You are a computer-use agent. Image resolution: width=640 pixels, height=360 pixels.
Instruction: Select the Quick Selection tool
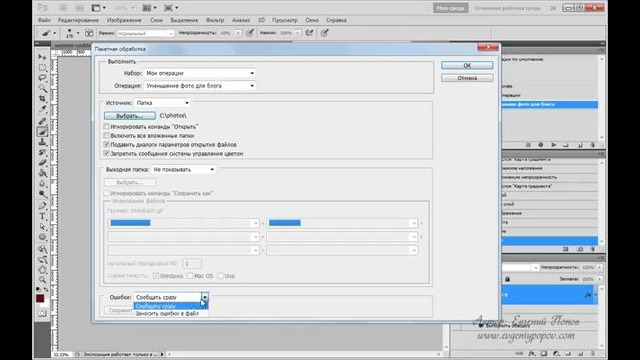42,88
